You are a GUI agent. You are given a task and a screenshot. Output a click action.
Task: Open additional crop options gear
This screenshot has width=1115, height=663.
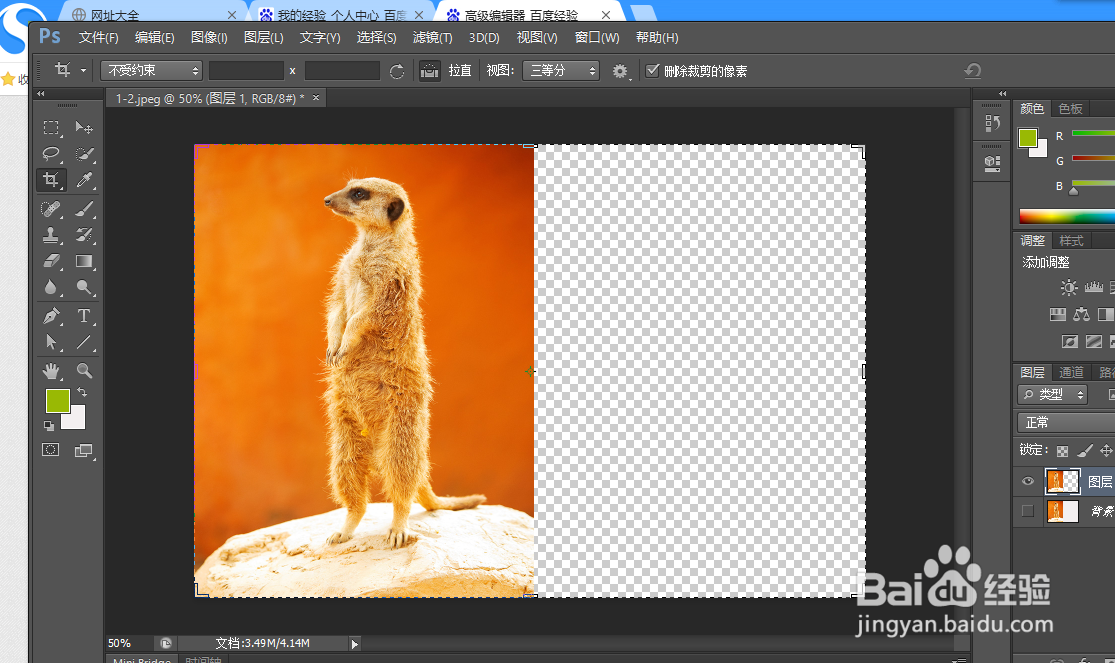[620, 71]
